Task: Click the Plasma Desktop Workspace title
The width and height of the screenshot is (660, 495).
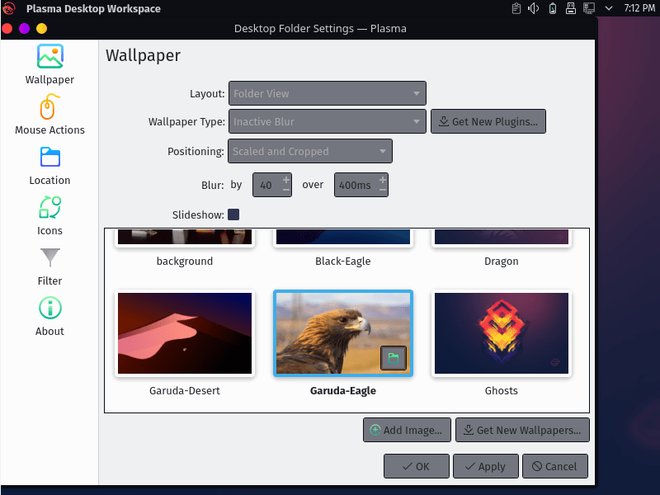Action: [x=93, y=8]
